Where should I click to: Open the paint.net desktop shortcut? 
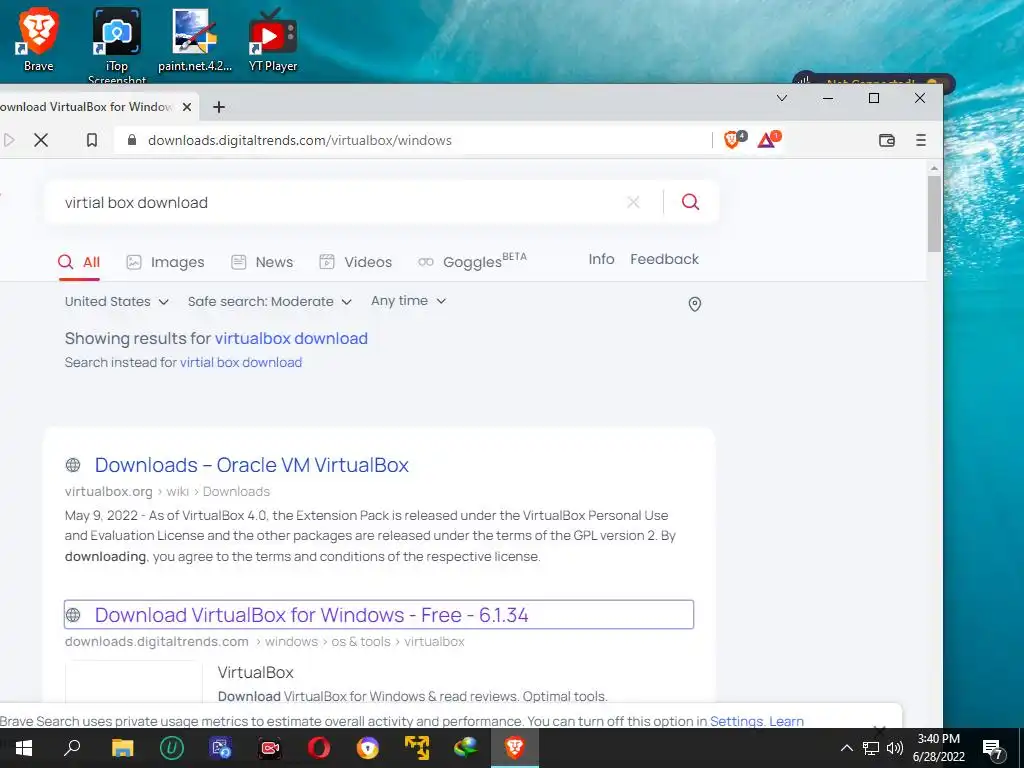(x=195, y=40)
